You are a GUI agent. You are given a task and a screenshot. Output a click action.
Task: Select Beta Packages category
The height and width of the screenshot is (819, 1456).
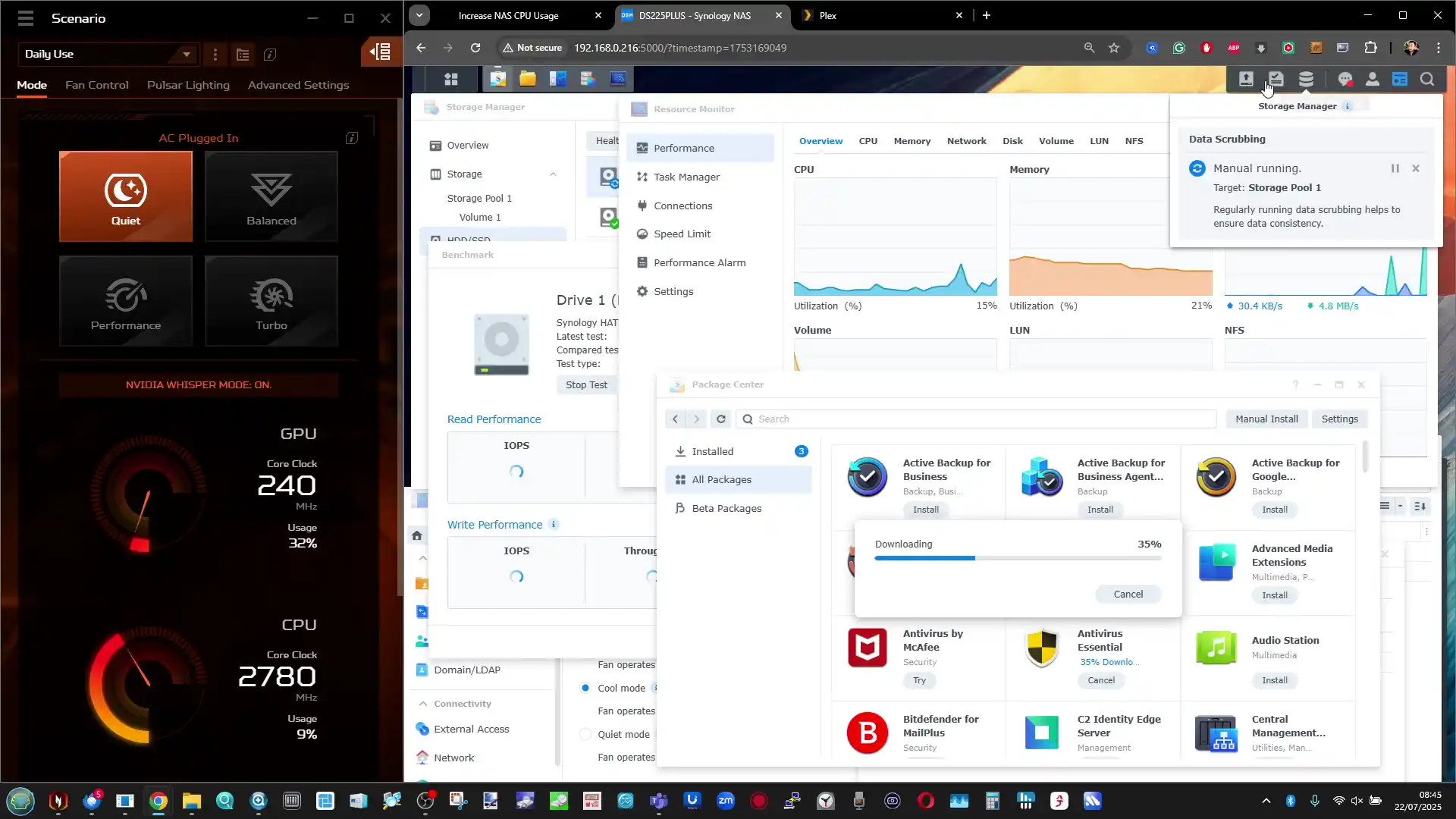pyautogui.click(x=739, y=508)
